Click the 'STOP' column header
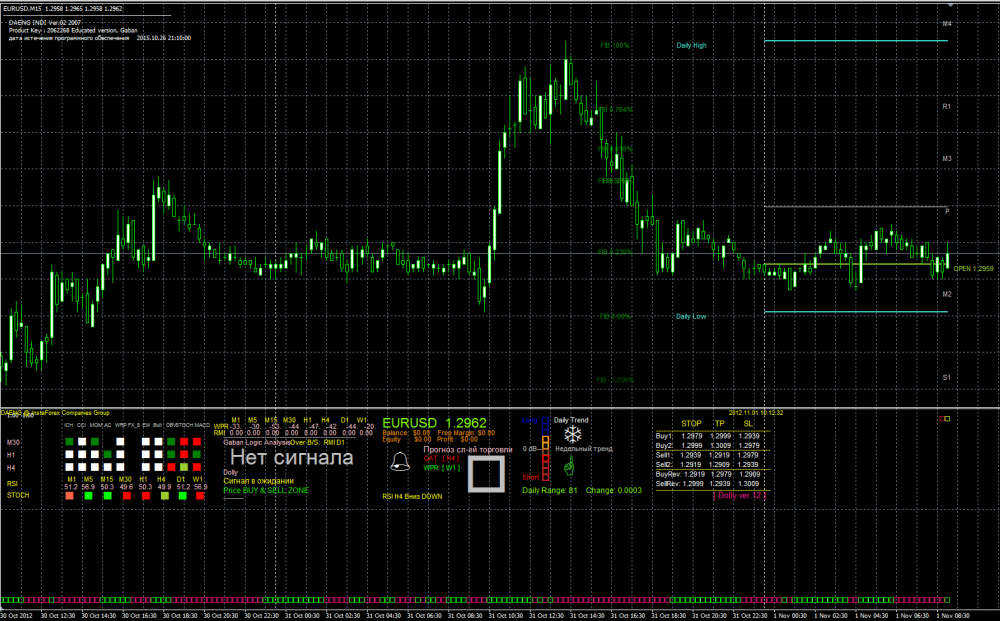The height and width of the screenshot is (621, 1000). tap(691, 423)
